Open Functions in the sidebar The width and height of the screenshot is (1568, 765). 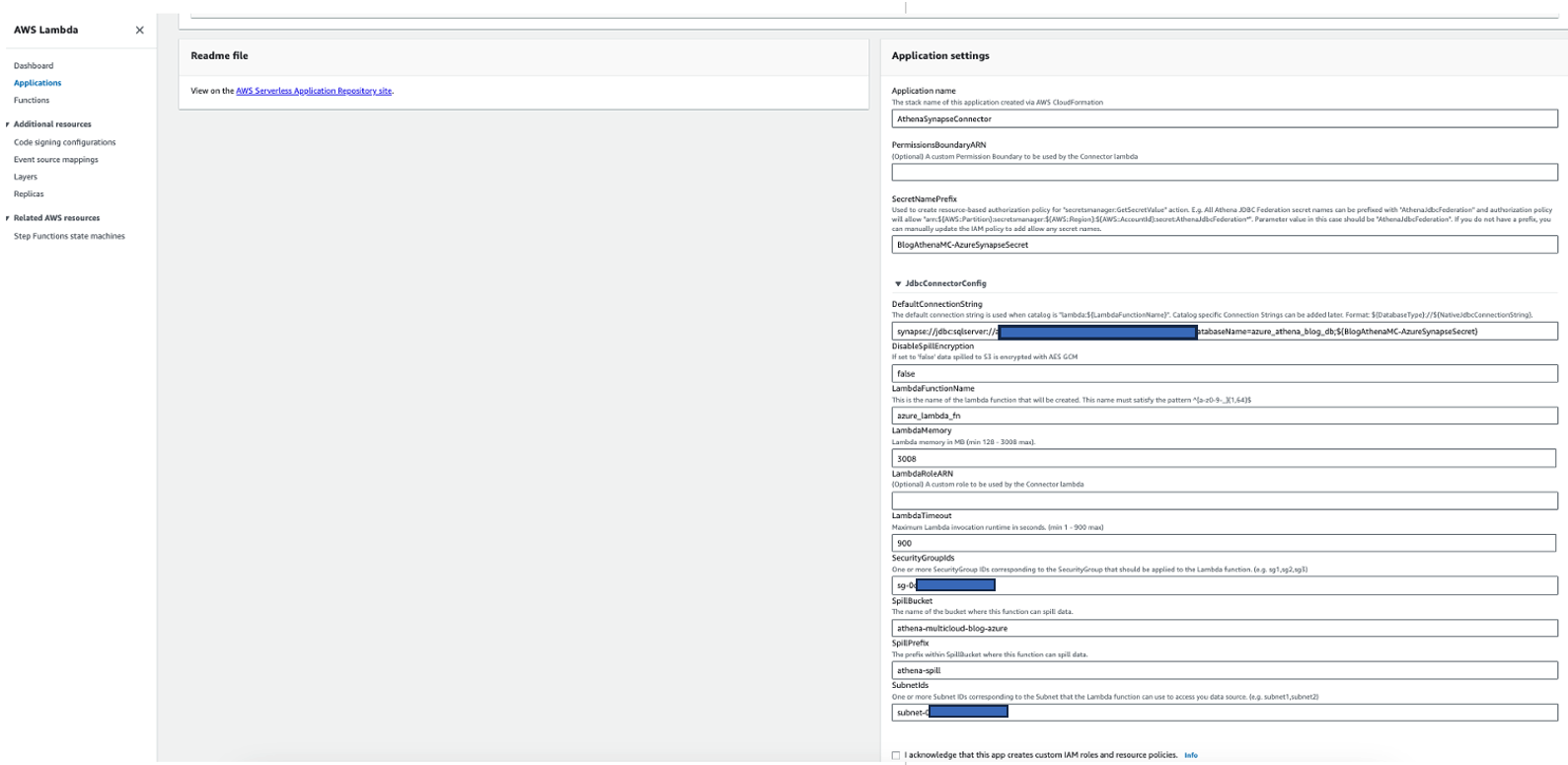(32, 101)
